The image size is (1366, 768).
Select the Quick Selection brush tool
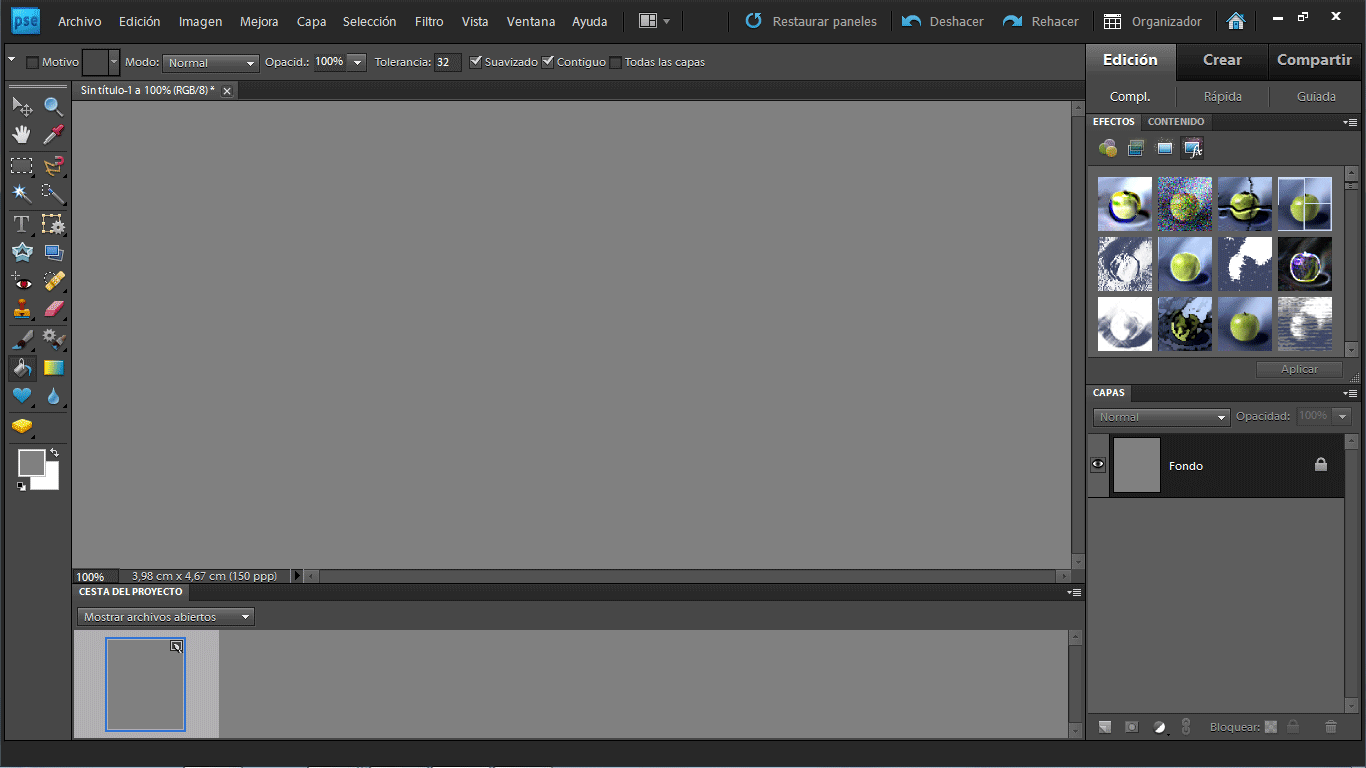coord(54,193)
